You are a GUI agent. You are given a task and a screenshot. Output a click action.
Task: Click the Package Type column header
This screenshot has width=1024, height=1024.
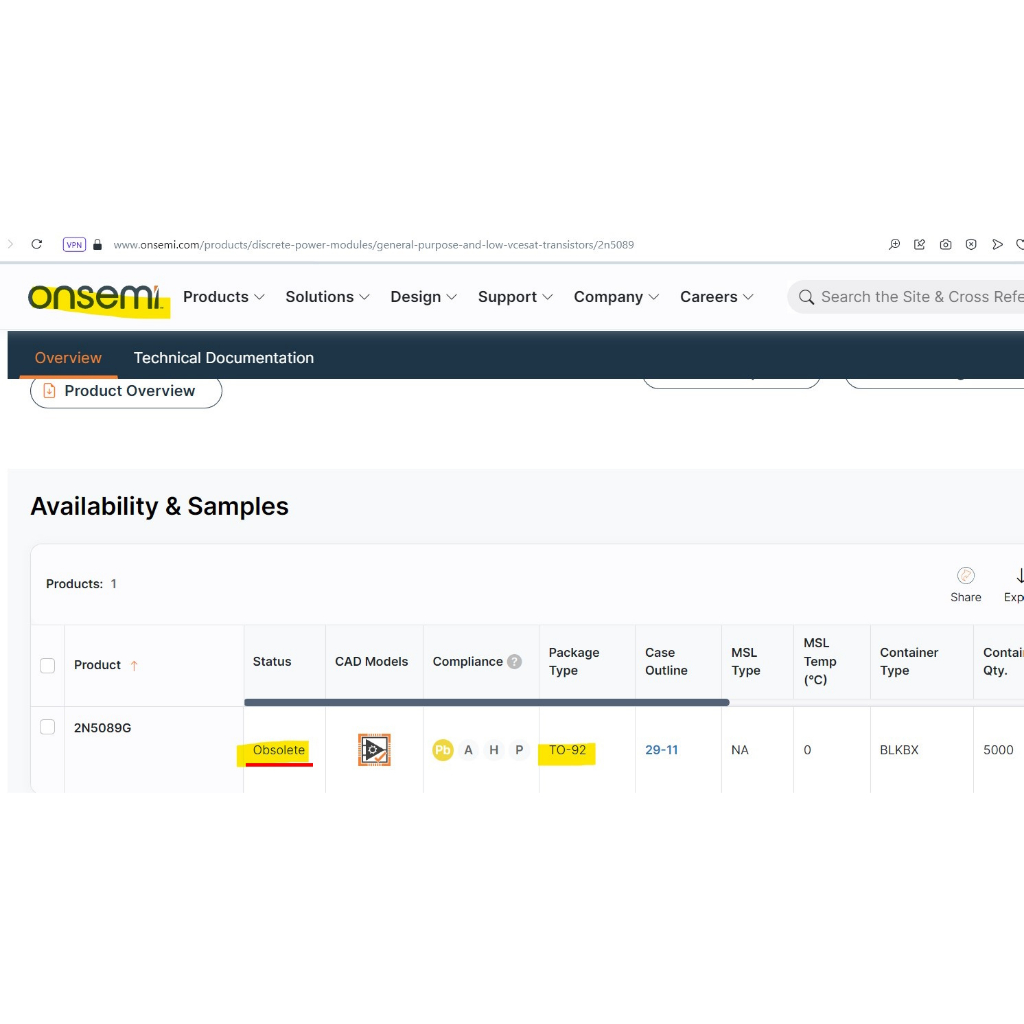pos(573,662)
